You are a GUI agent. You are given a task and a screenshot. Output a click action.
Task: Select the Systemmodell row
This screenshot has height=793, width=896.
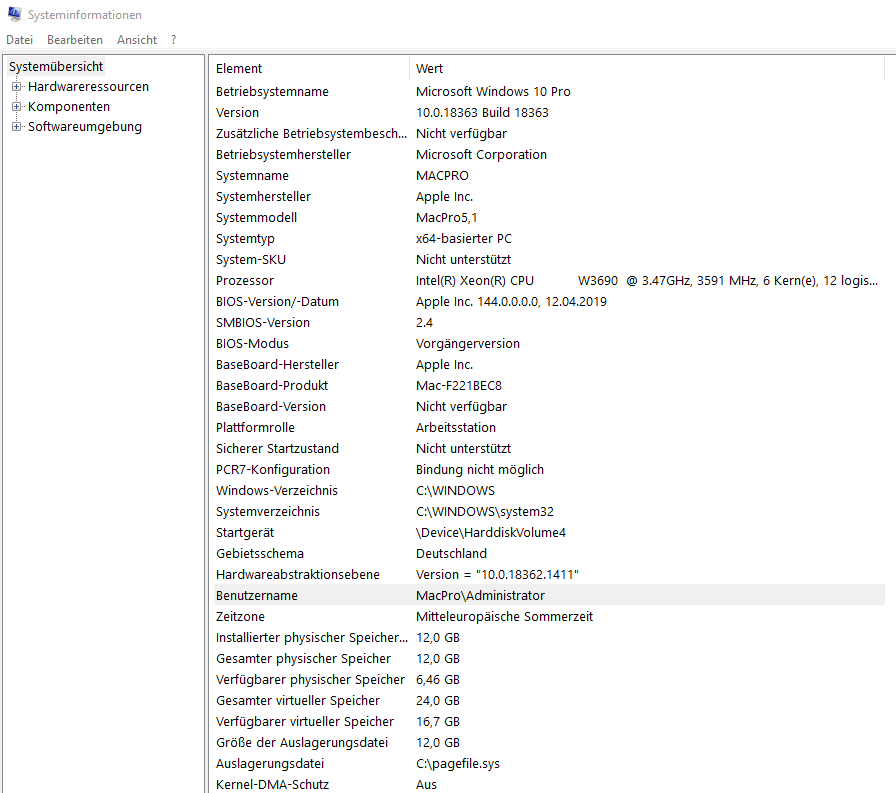(549, 218)
